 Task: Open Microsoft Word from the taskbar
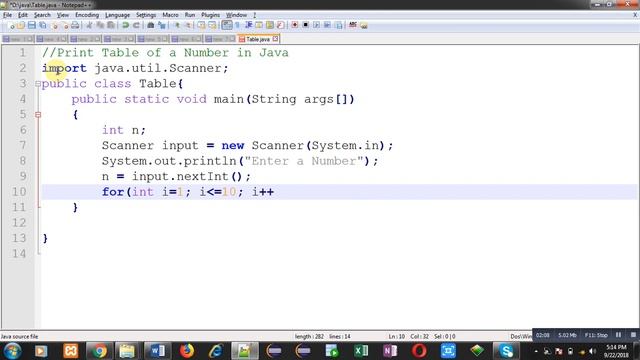click(x=157, y=351)
